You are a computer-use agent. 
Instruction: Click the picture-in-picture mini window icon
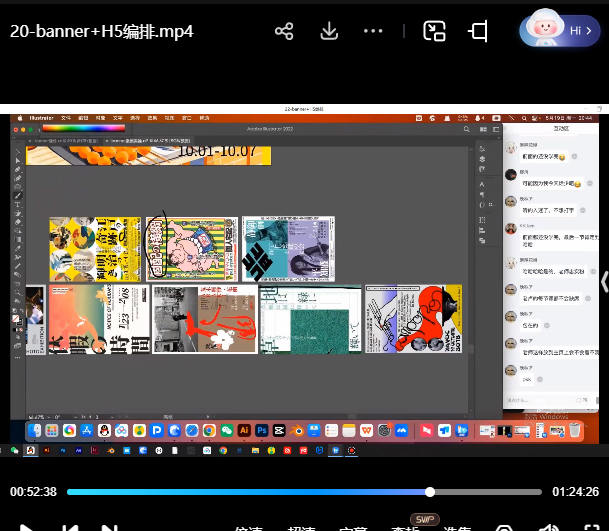click(x=434, y=31)
